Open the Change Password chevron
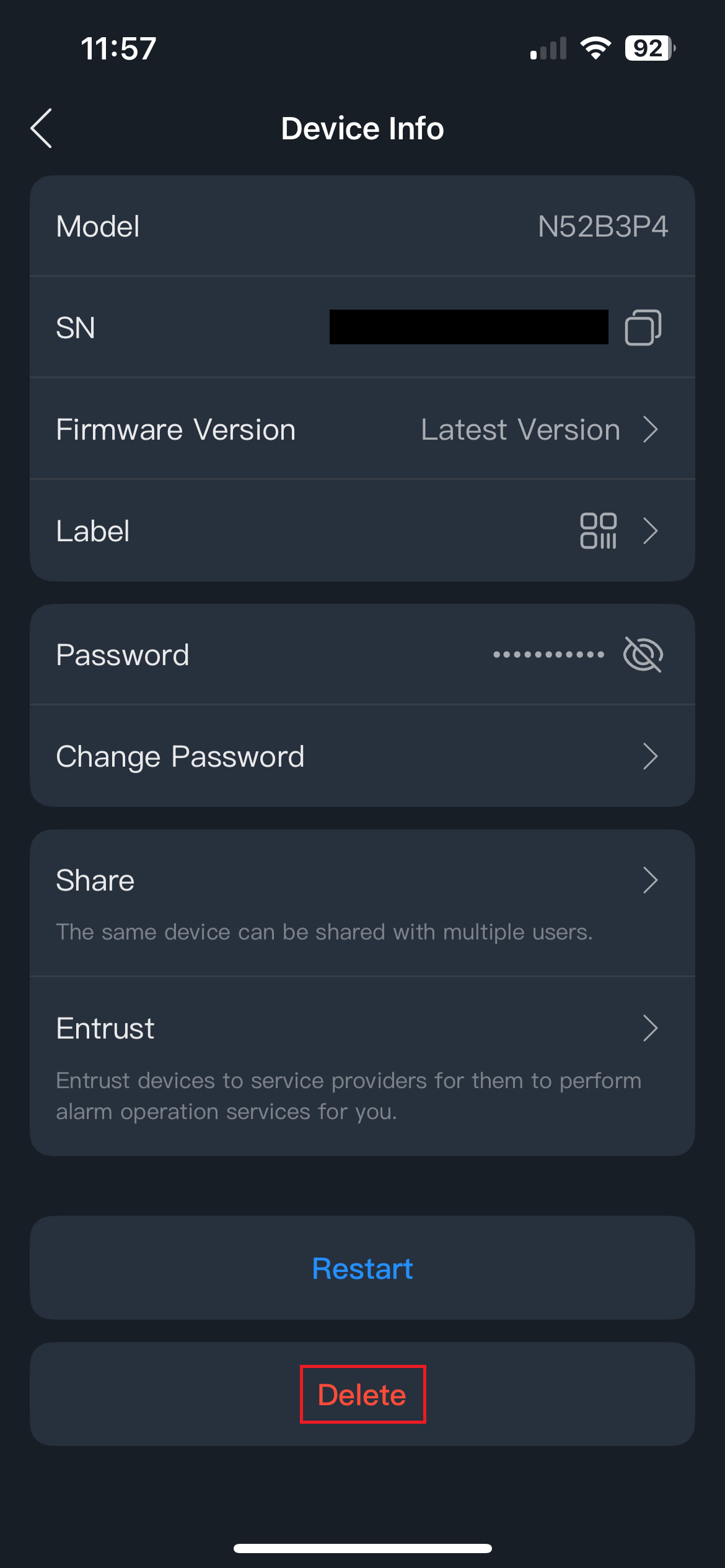This screenshot has height=1568, width=725. pos(650,756)
